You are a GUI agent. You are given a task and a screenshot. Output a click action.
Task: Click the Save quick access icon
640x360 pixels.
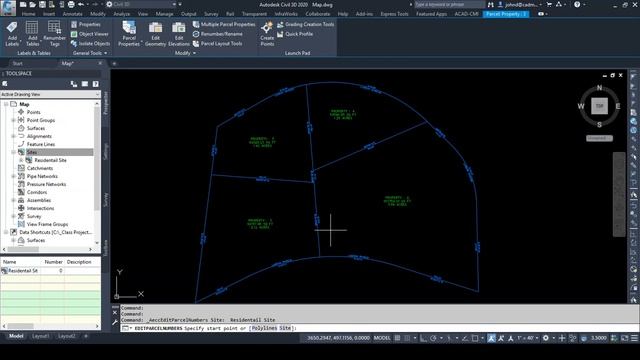(42, 4)
